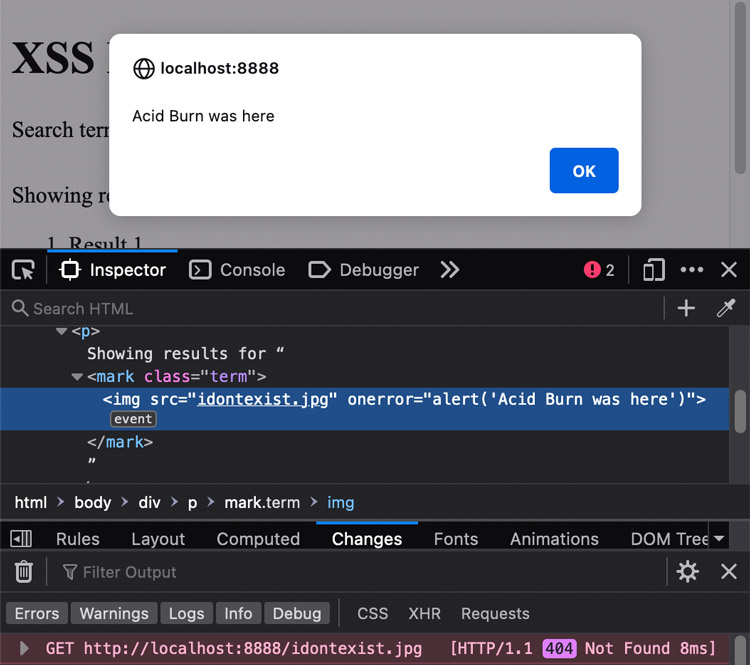Select p in the breadcrumb
The height and width of the screenshot is (665, 750).
[x=192, y=503]
